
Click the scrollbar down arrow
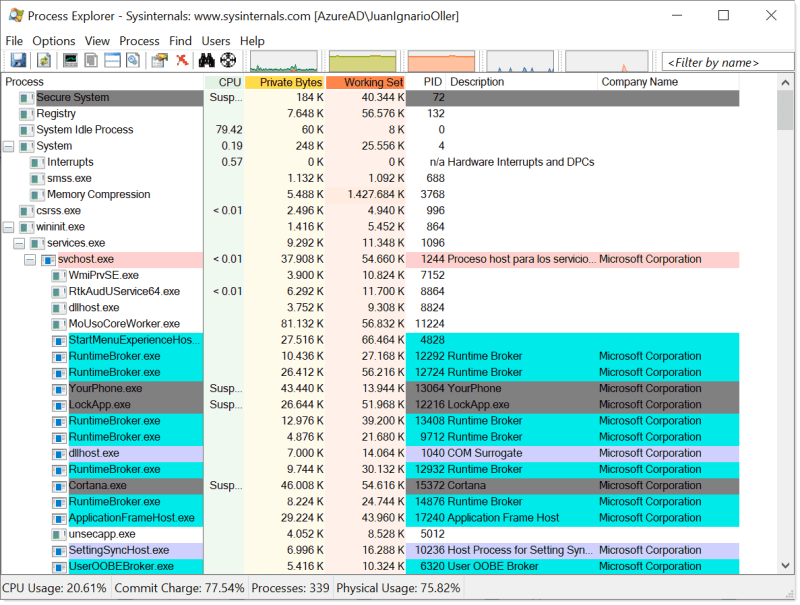click(785, 565)
